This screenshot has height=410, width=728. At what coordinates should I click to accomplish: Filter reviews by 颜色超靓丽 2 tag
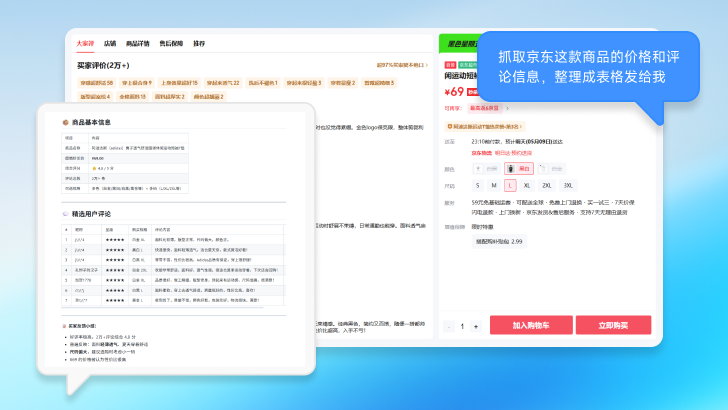(208, 97)
